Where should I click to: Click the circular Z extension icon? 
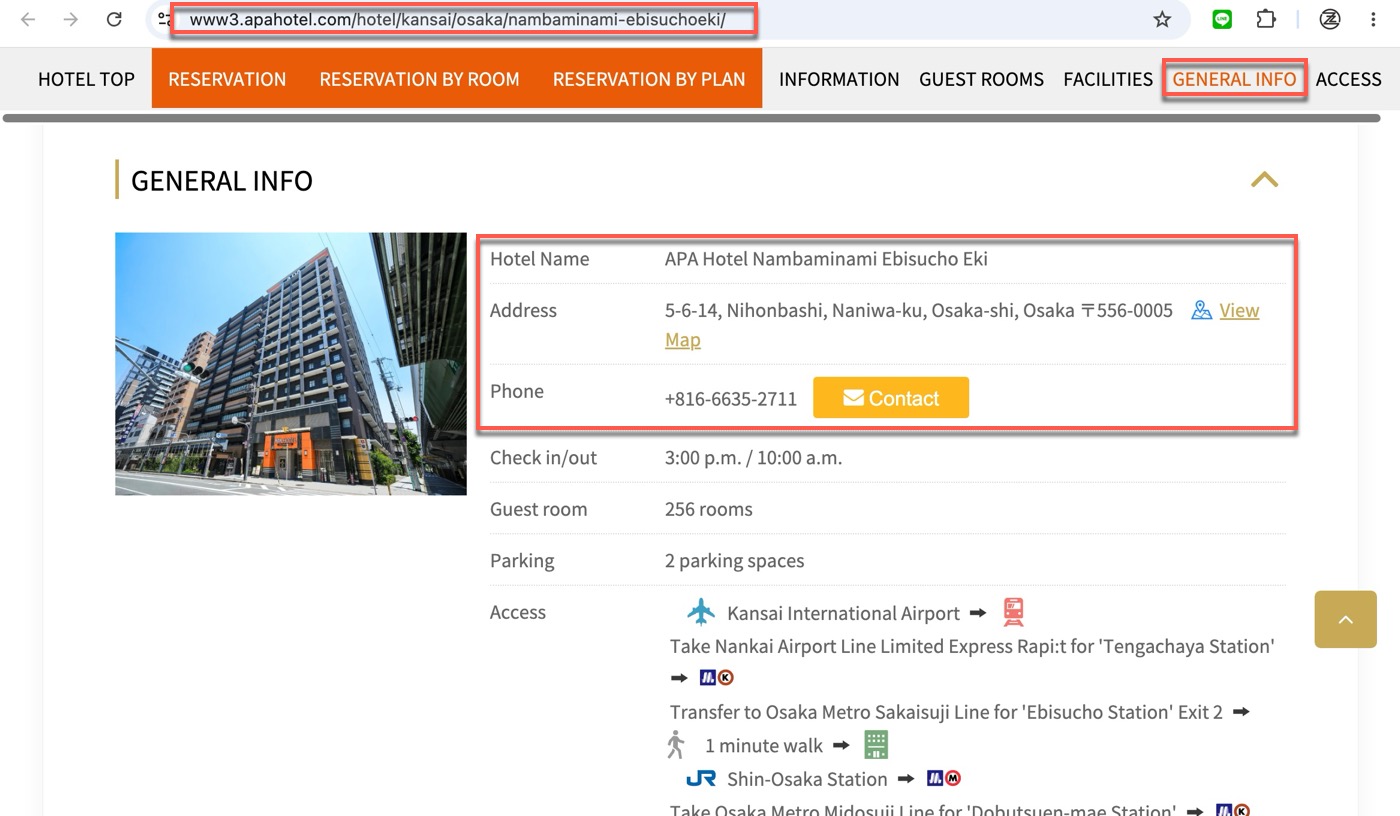click(1329, 19)
